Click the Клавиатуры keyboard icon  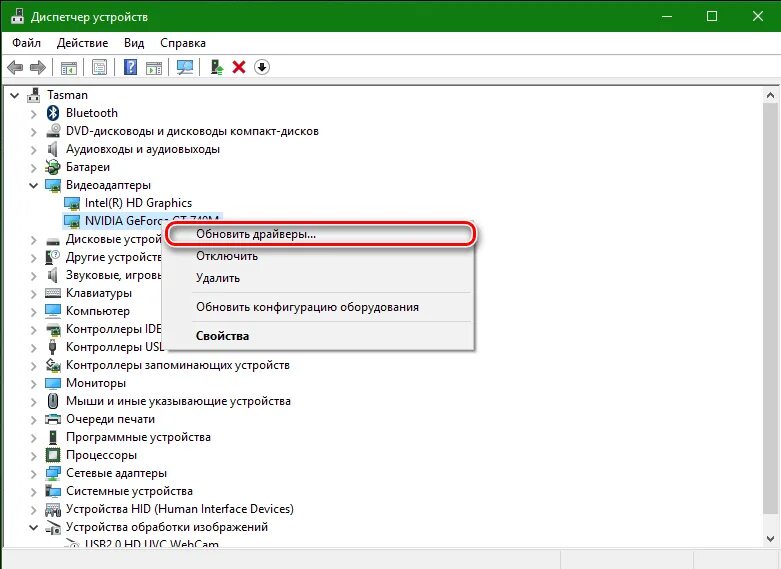(x=53, y=293)
